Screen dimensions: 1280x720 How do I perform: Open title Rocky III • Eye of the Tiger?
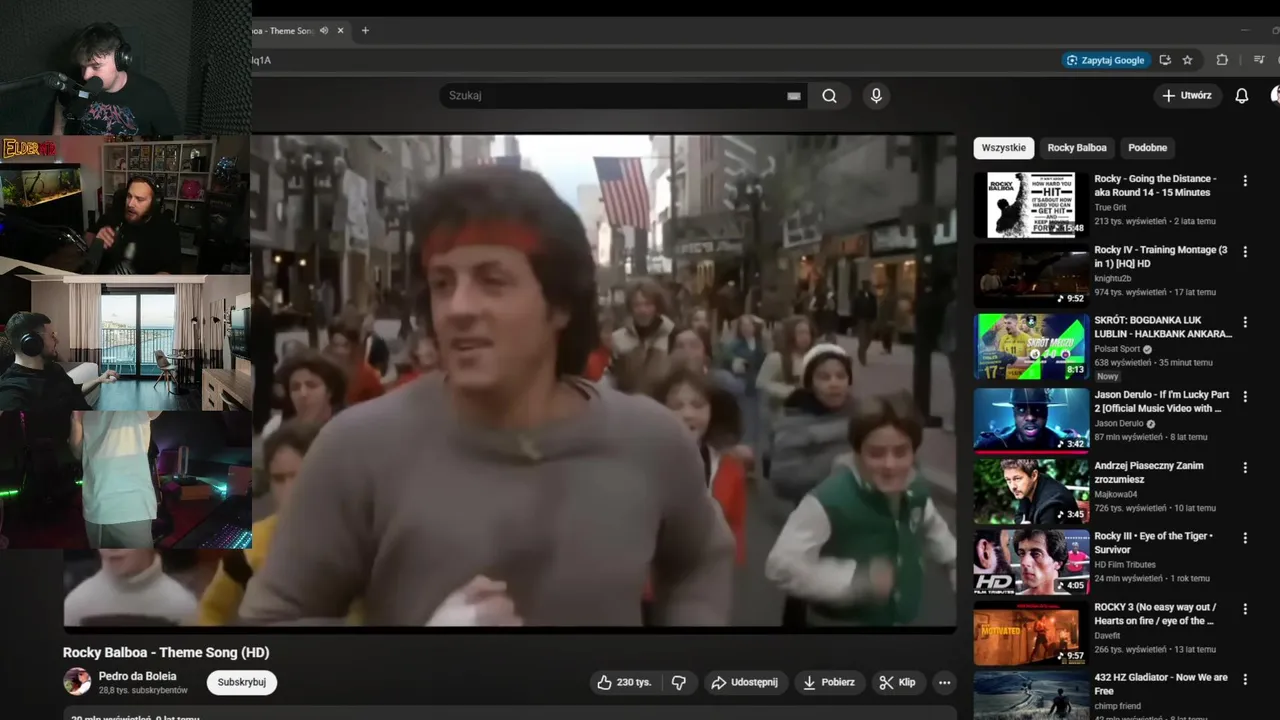click(1153, 543)
